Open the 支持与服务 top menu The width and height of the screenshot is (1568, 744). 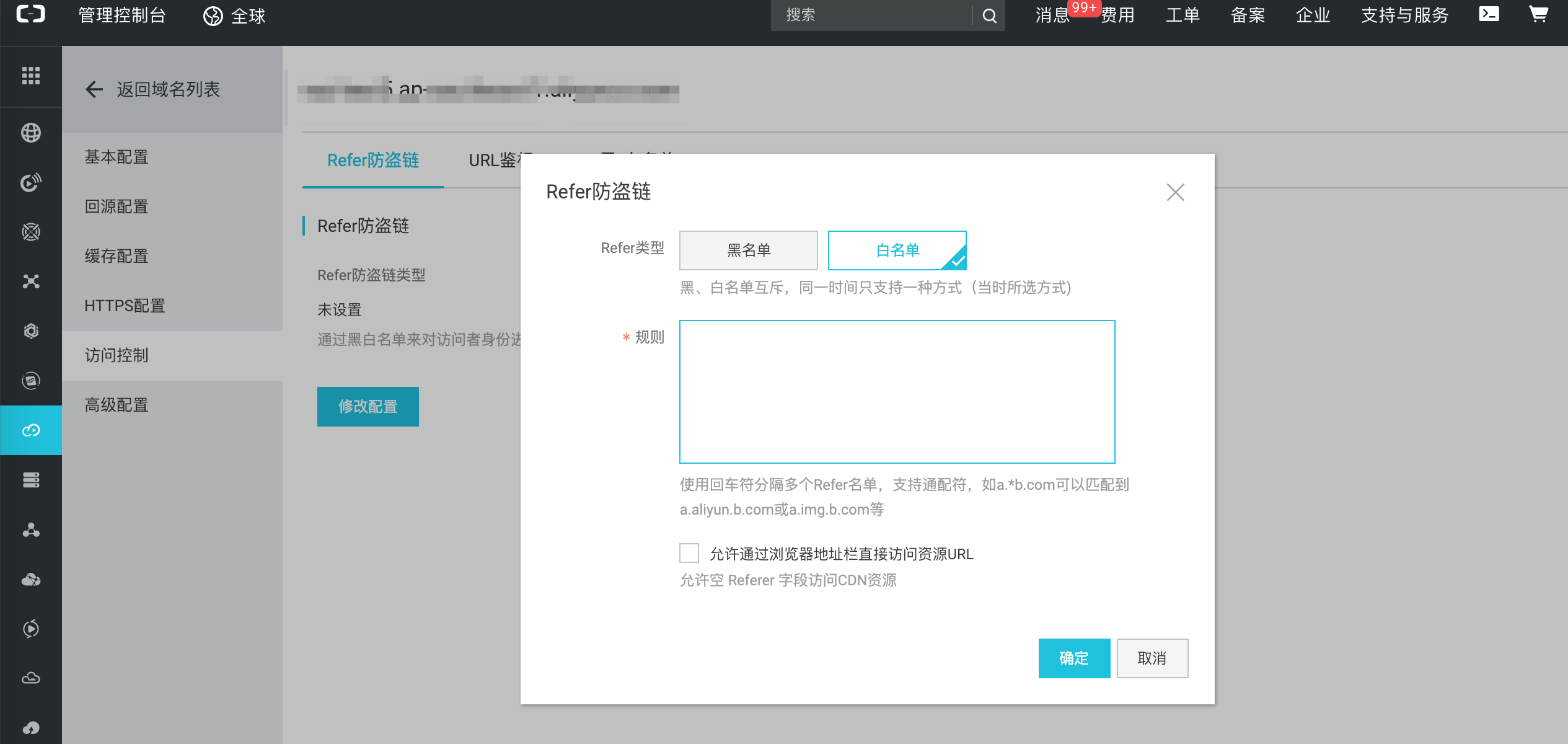click(x=1404, y=15)
